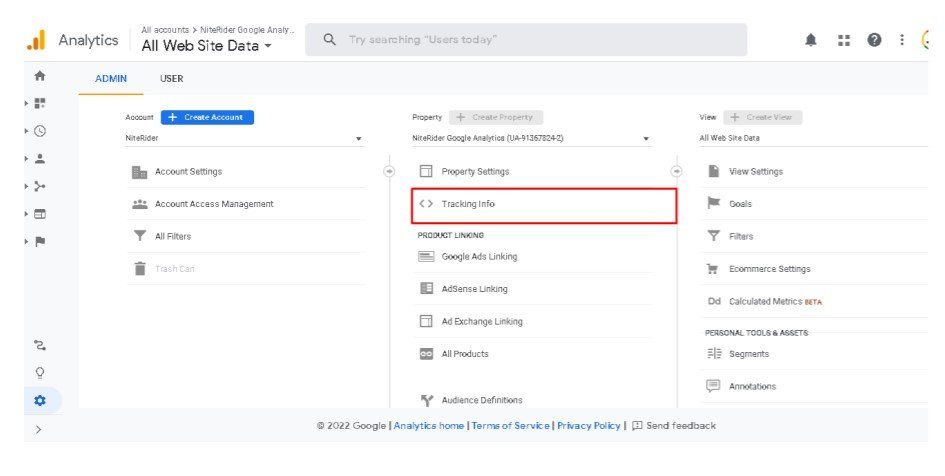Image resolution: width=945 pixels, height=476 pixels.
Task: Open Realtime clock icon in sidebar
Action: coord(40,131)
